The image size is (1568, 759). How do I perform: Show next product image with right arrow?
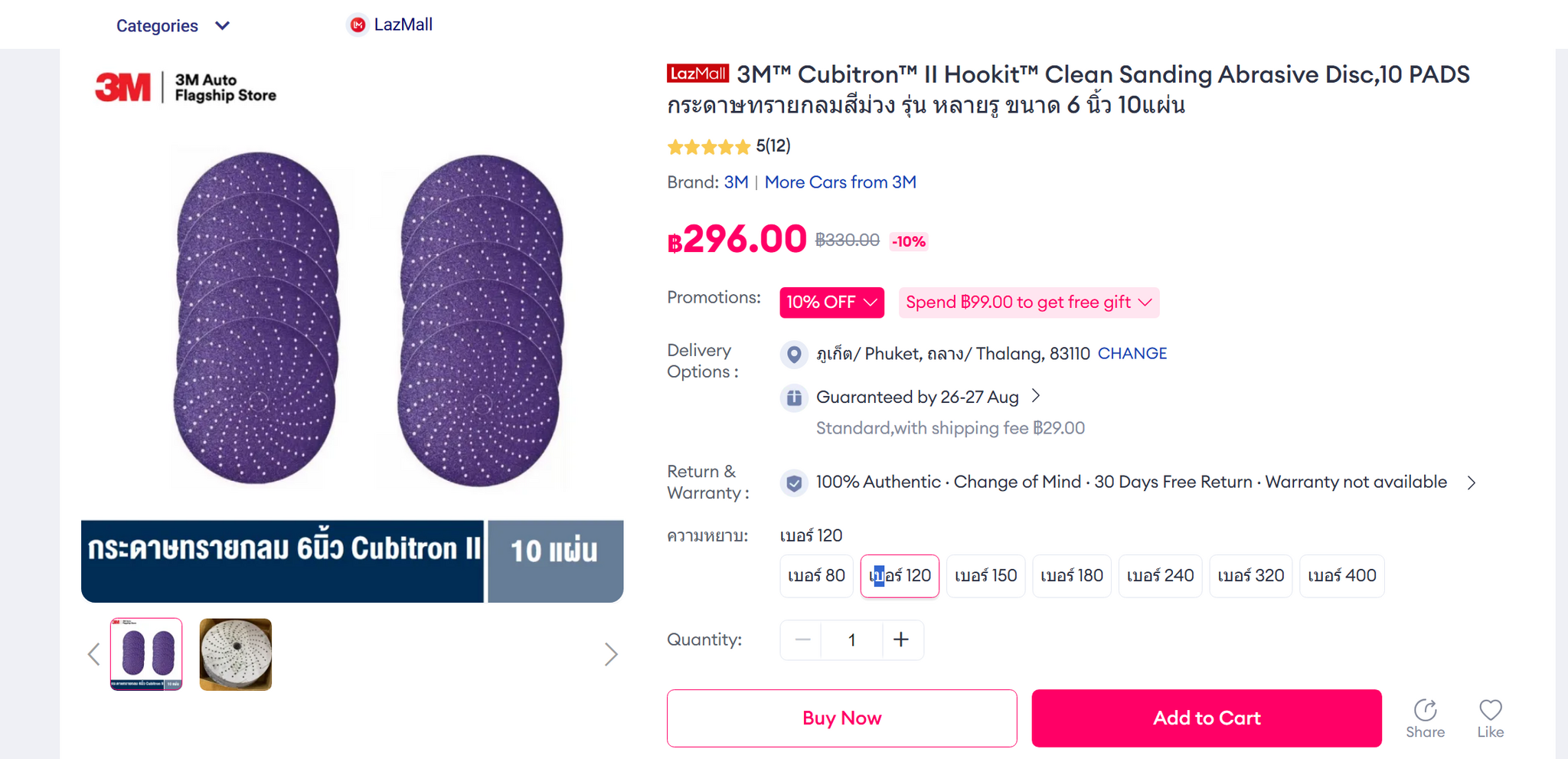(610, 654)
